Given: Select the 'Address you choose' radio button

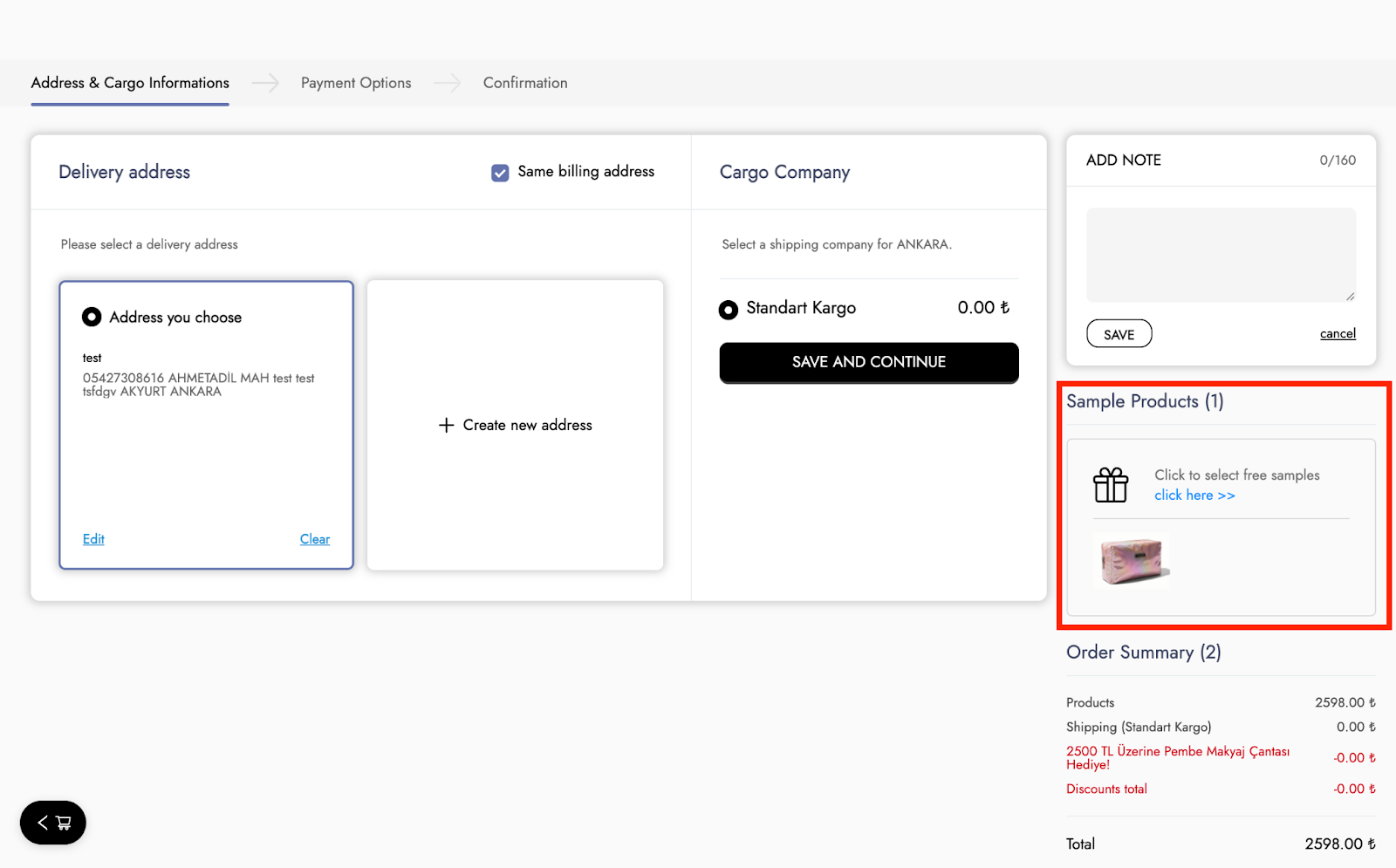Looking at the screenshot, I should [x=92, y=318].
